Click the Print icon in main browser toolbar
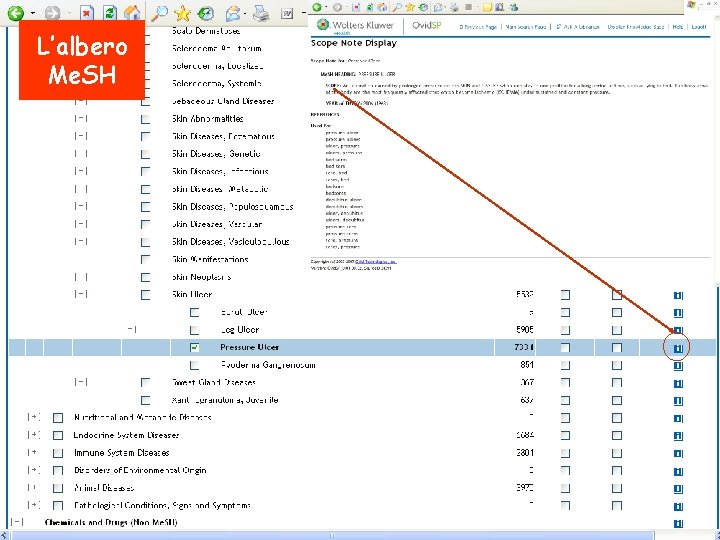720x540 pixels. coord(262,13)
